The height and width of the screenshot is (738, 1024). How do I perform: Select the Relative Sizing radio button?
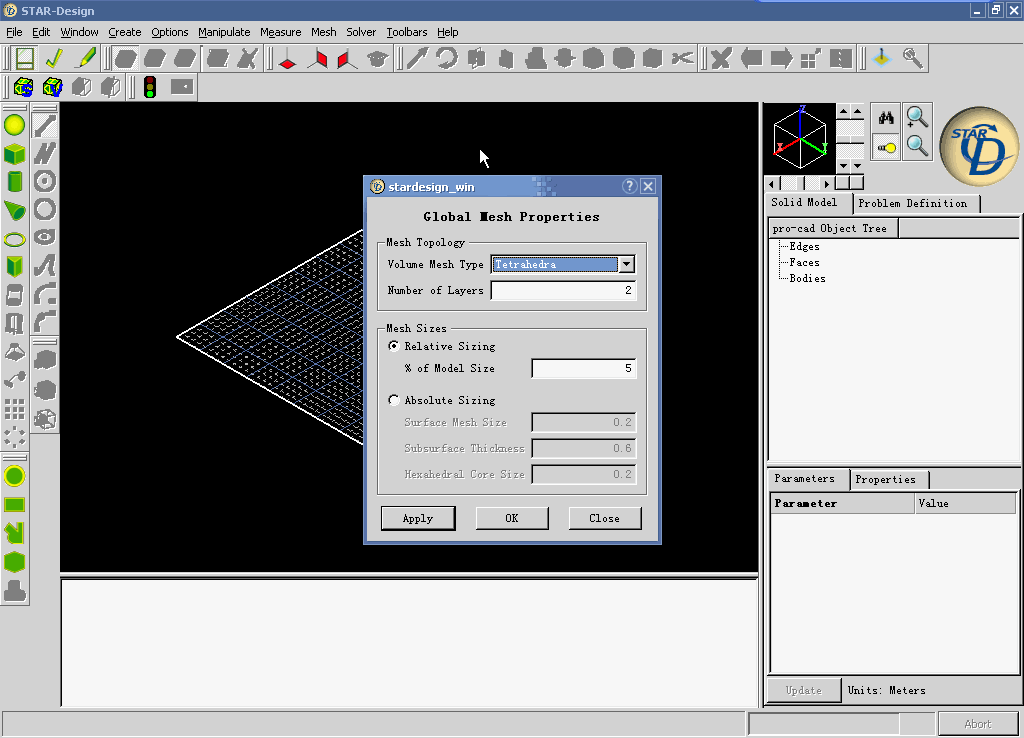click(394, 346)
